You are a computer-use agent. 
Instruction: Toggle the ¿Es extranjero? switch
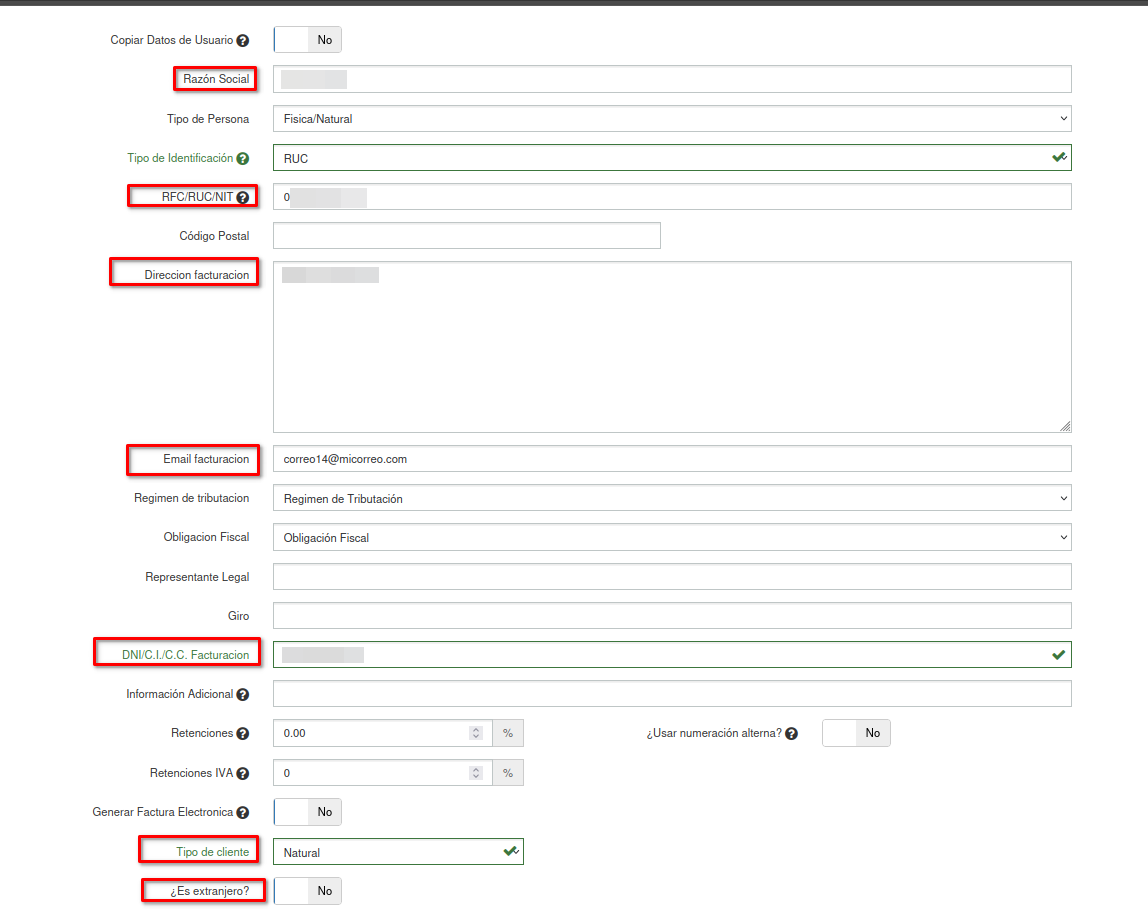308,891
